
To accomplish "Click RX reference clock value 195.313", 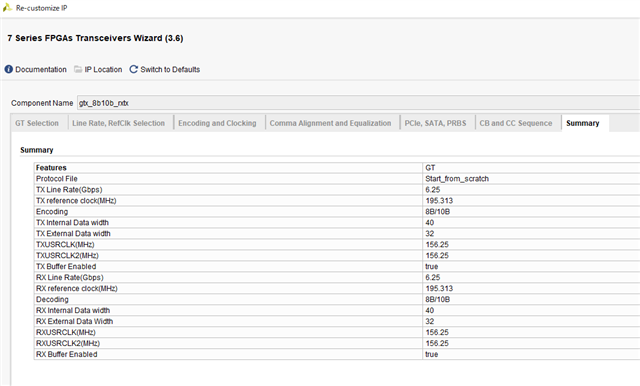I will pyautogui.click(x=439, y=289).
